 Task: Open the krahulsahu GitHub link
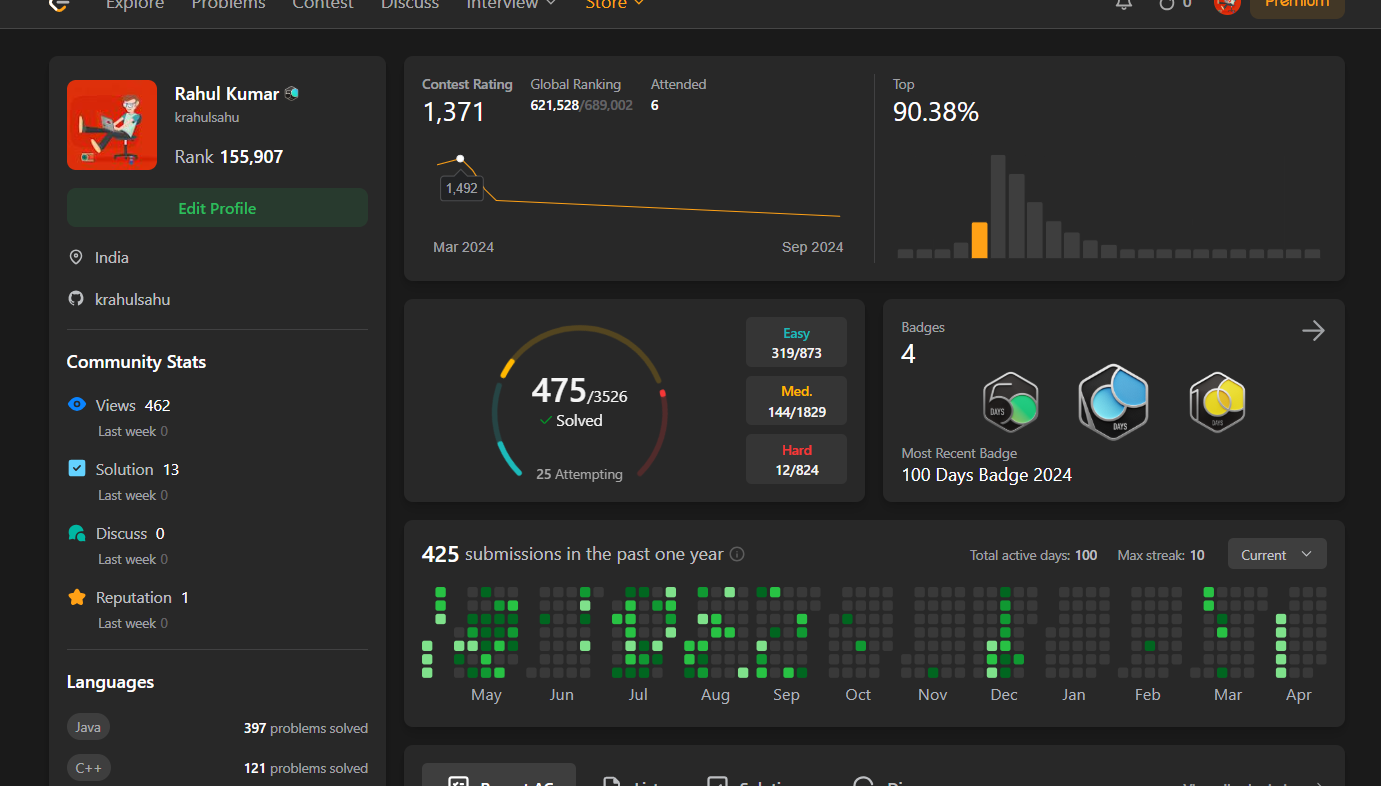click(132, 299)
